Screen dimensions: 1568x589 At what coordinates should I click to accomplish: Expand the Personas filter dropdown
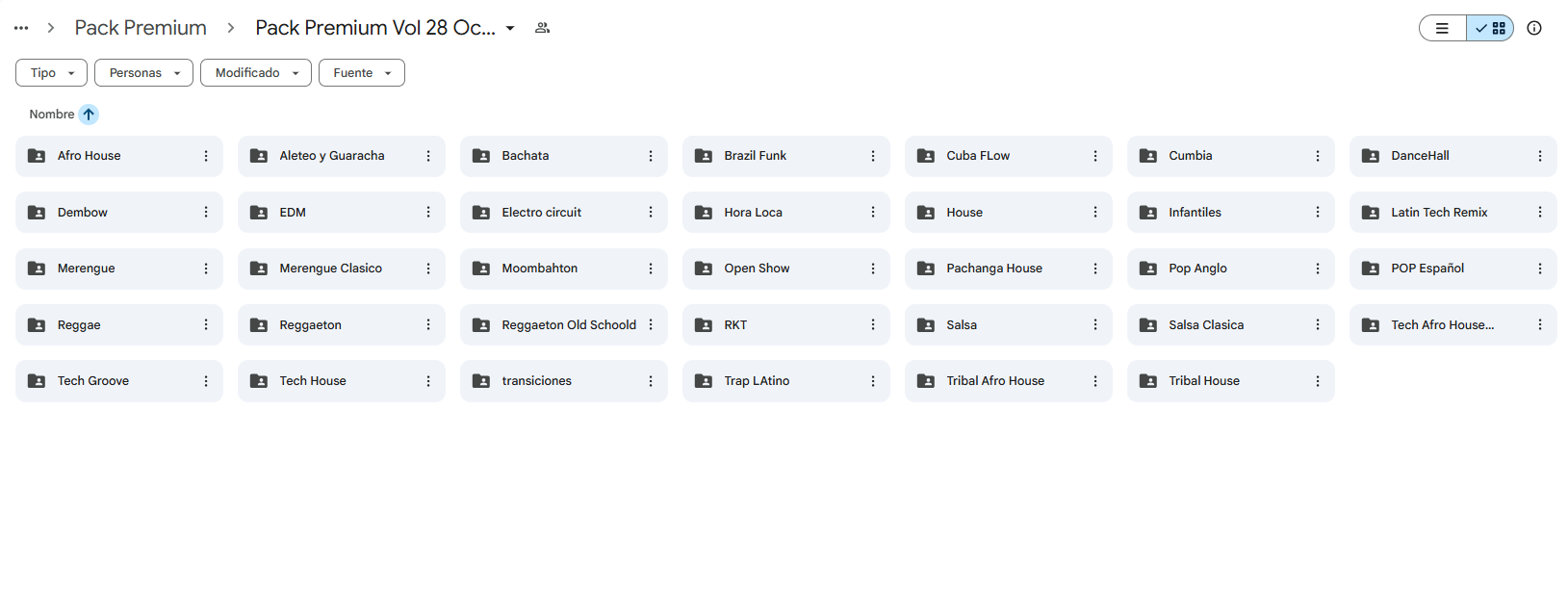143,73
